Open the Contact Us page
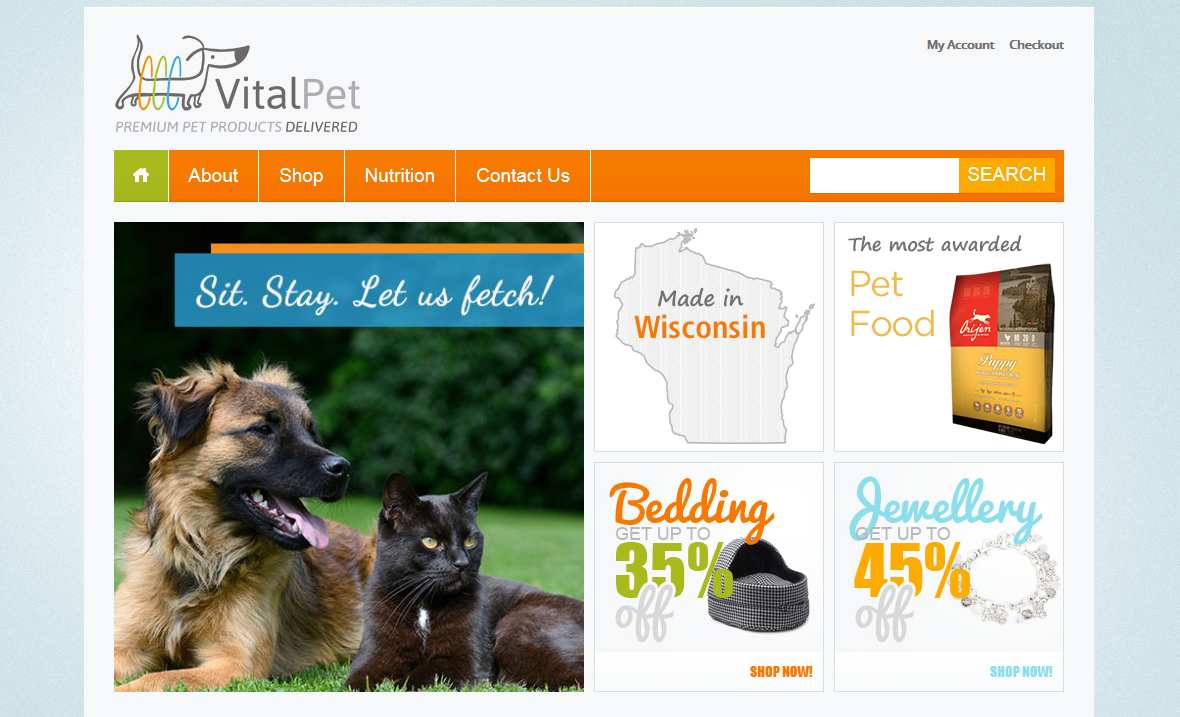This screenshot has height=717, width=1180. pyautogui.click(x=523, y=176)
